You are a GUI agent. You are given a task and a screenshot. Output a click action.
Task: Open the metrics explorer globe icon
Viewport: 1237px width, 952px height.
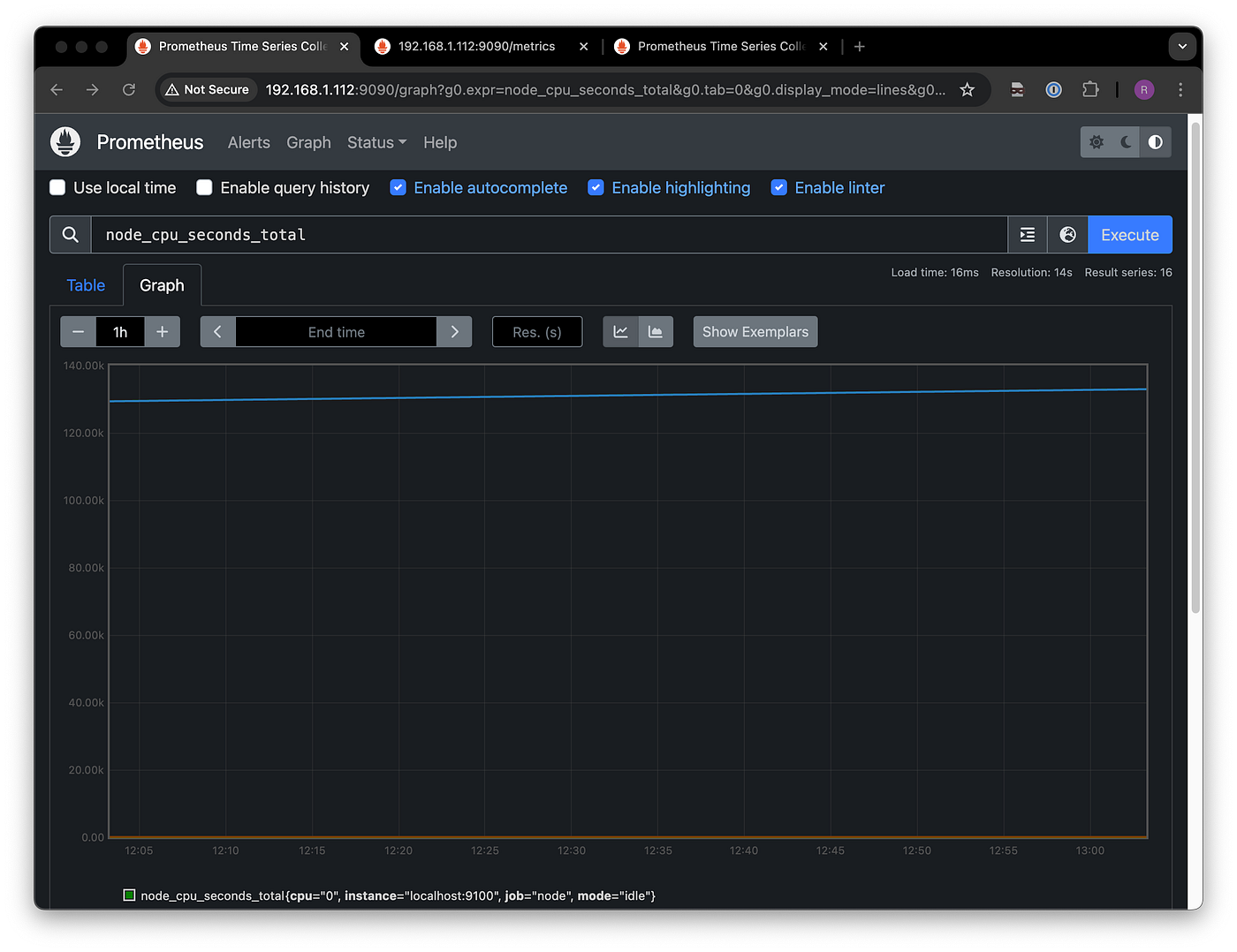pyautogui.click(x=1068, y=235)
